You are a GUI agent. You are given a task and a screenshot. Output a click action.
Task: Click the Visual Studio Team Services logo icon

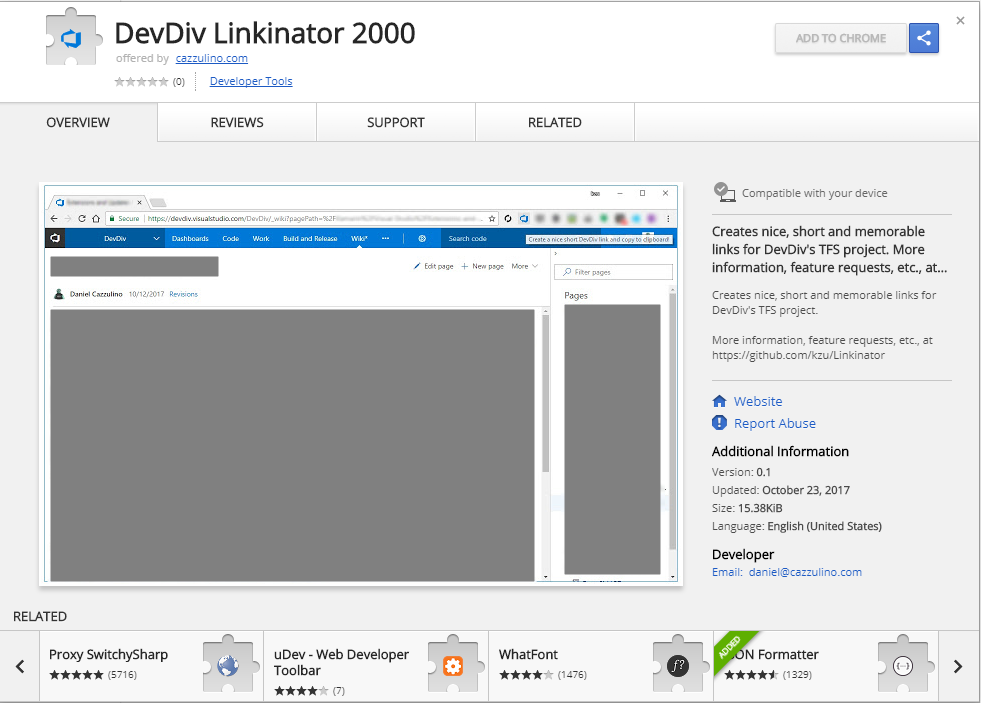coord(55,238)
